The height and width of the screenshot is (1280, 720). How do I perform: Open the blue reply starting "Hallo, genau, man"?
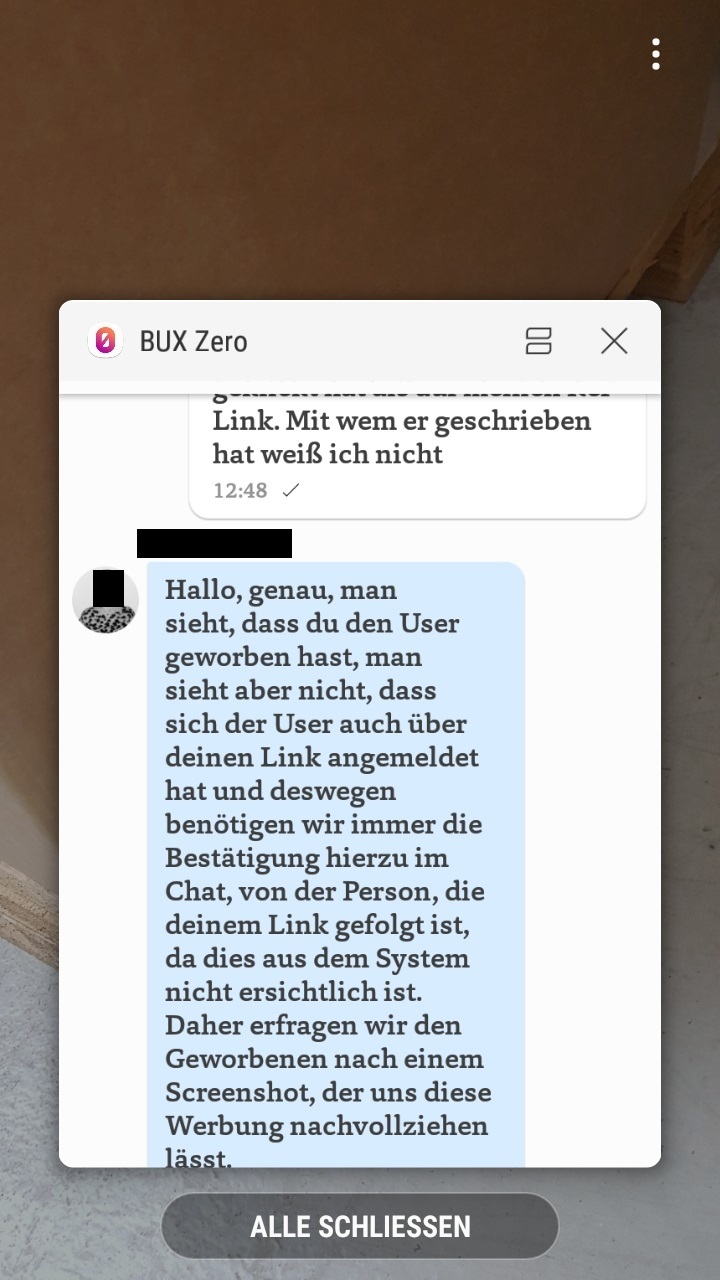point(336,864)
